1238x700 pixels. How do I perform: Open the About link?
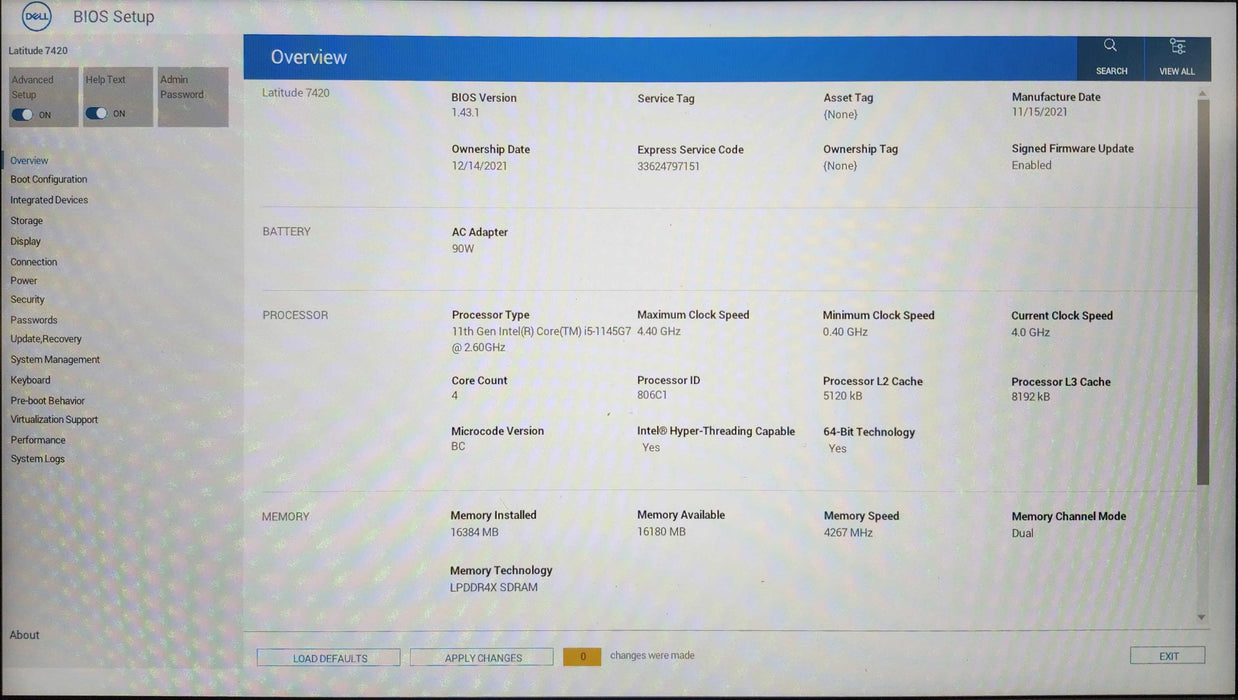pos(25,635)
